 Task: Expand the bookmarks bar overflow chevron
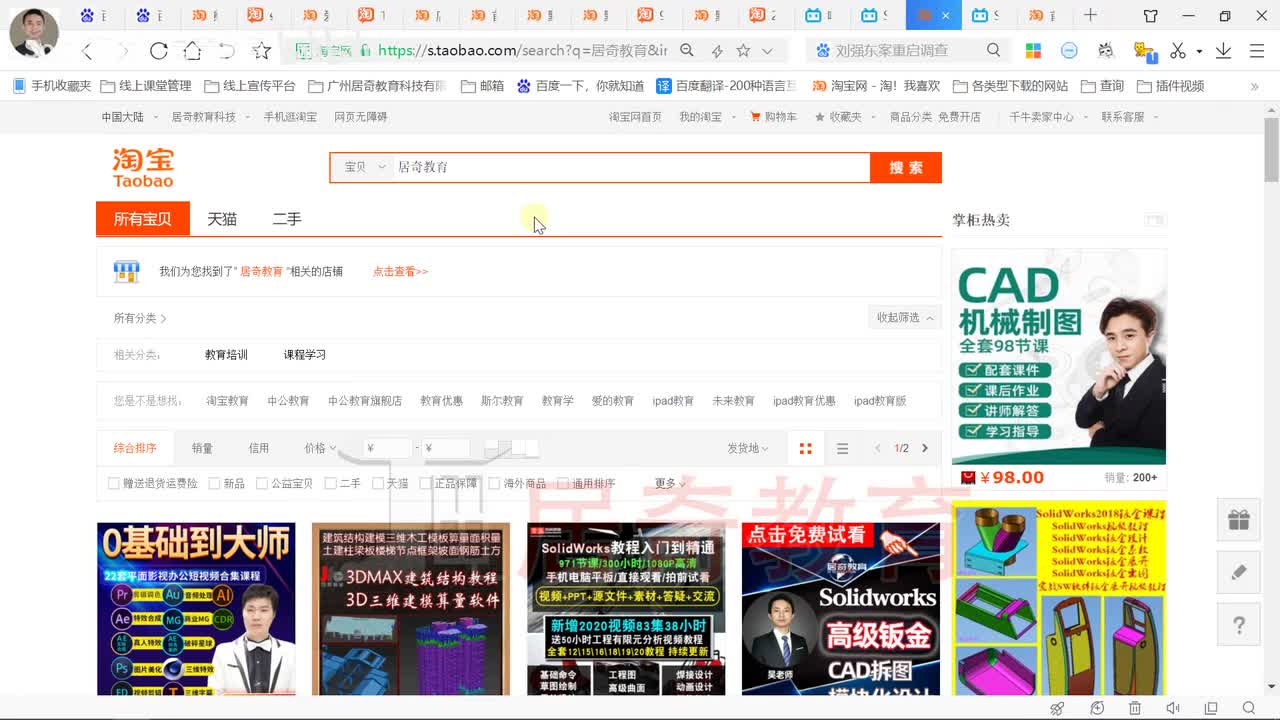click(1254, 86)
